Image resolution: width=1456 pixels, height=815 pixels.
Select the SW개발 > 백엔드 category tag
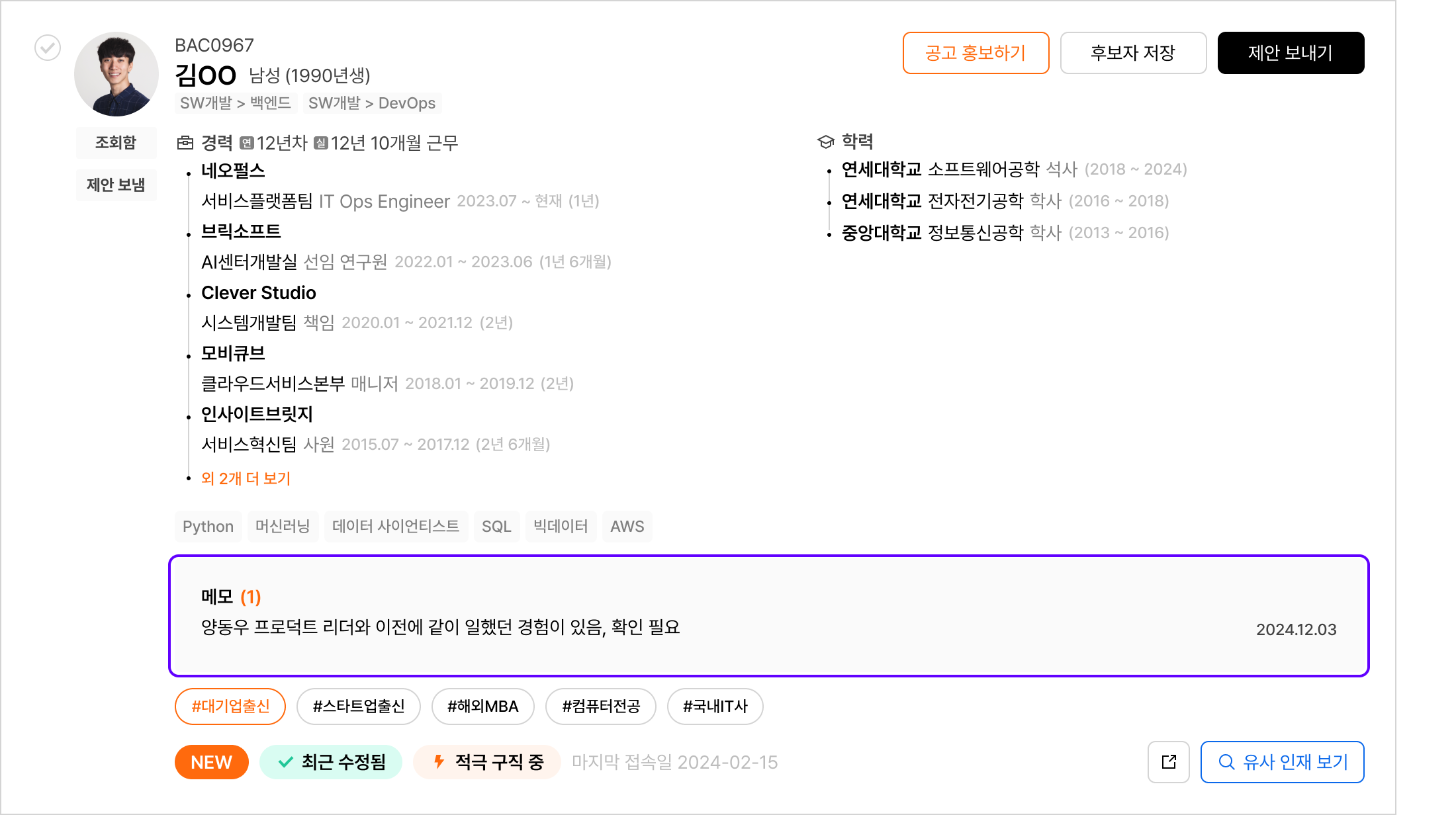pyautogui.click(x=236, y=103)
